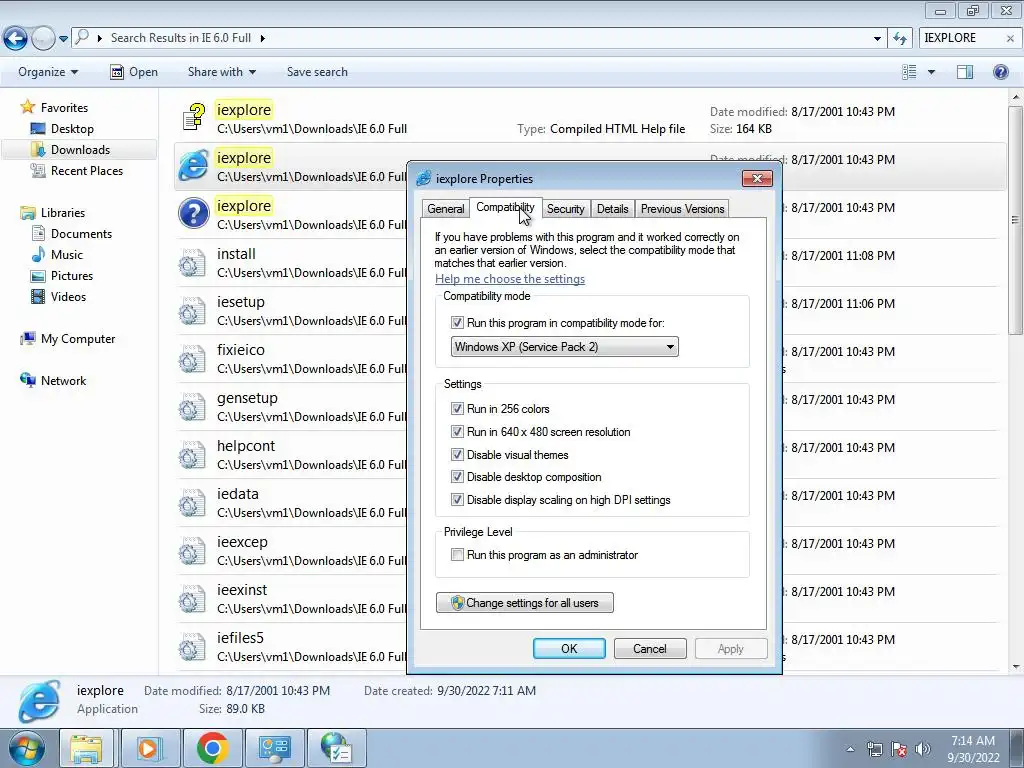Switch to the General tab in Properties

point(445,209)
